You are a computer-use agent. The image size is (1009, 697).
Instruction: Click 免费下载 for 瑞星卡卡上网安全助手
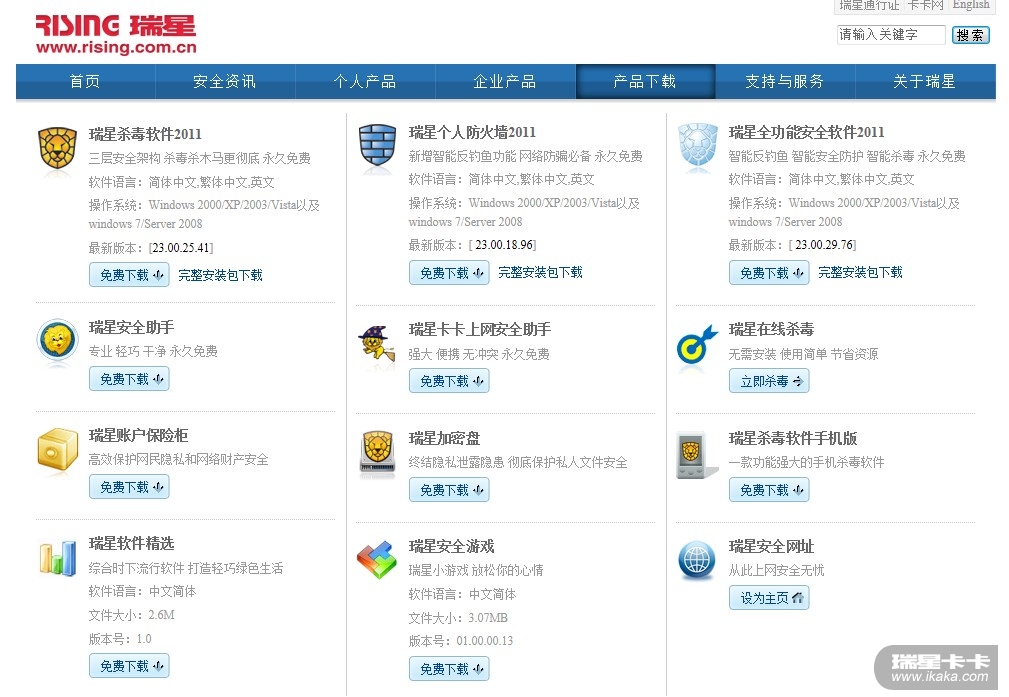pos(449,381)
